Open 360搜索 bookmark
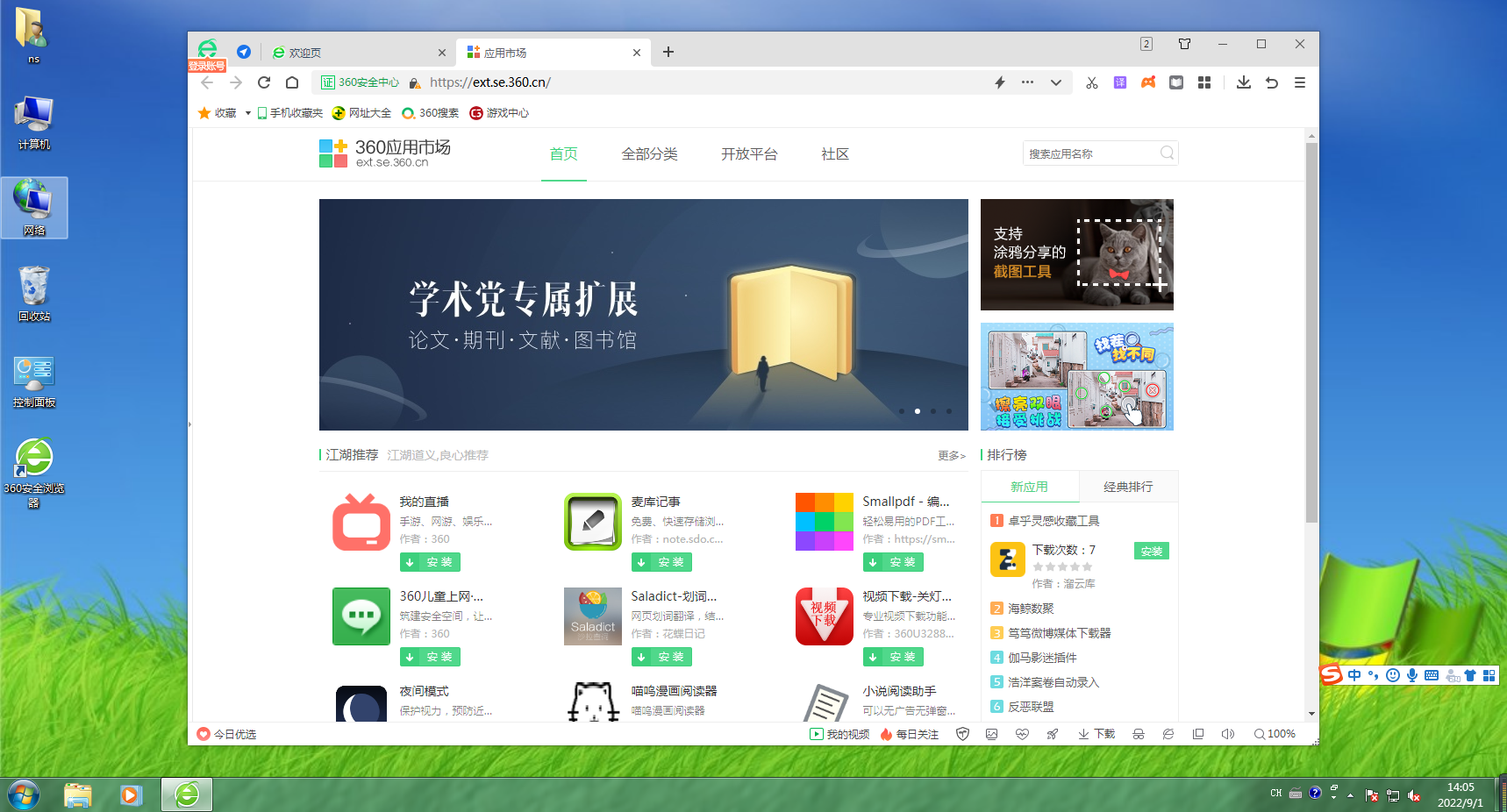The height and width of the screenshot is (812, 1507). coord(431,113)
